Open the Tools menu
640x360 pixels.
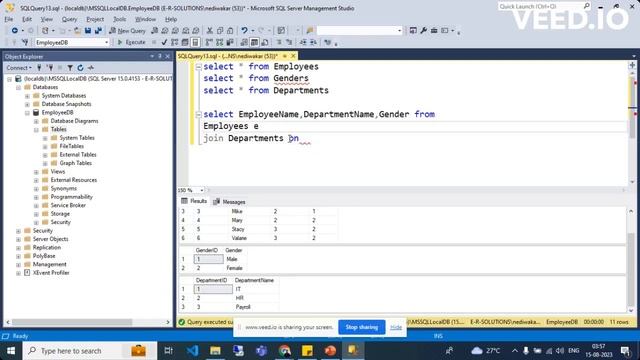[x=119, y=19]
